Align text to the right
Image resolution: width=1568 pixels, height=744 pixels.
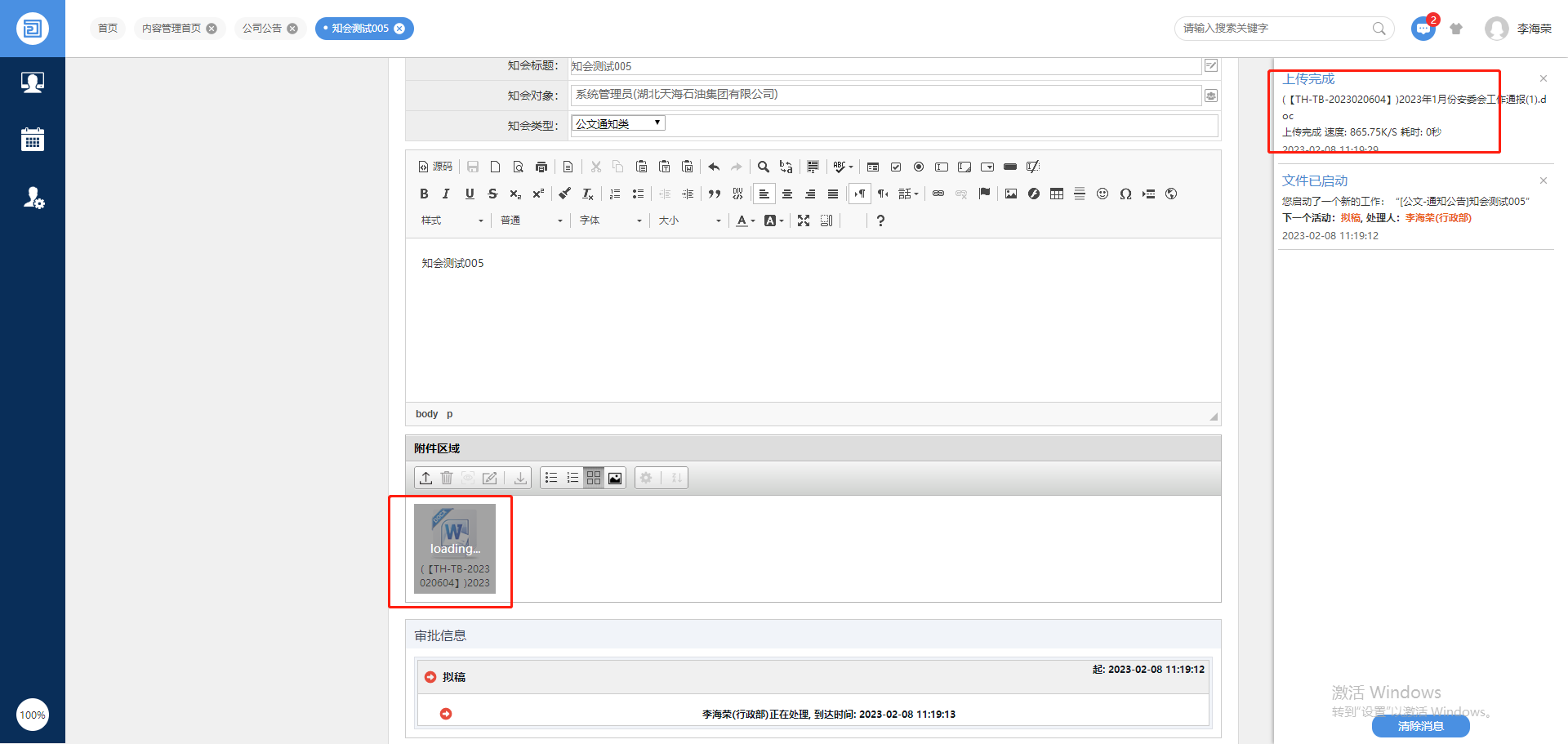810,194
